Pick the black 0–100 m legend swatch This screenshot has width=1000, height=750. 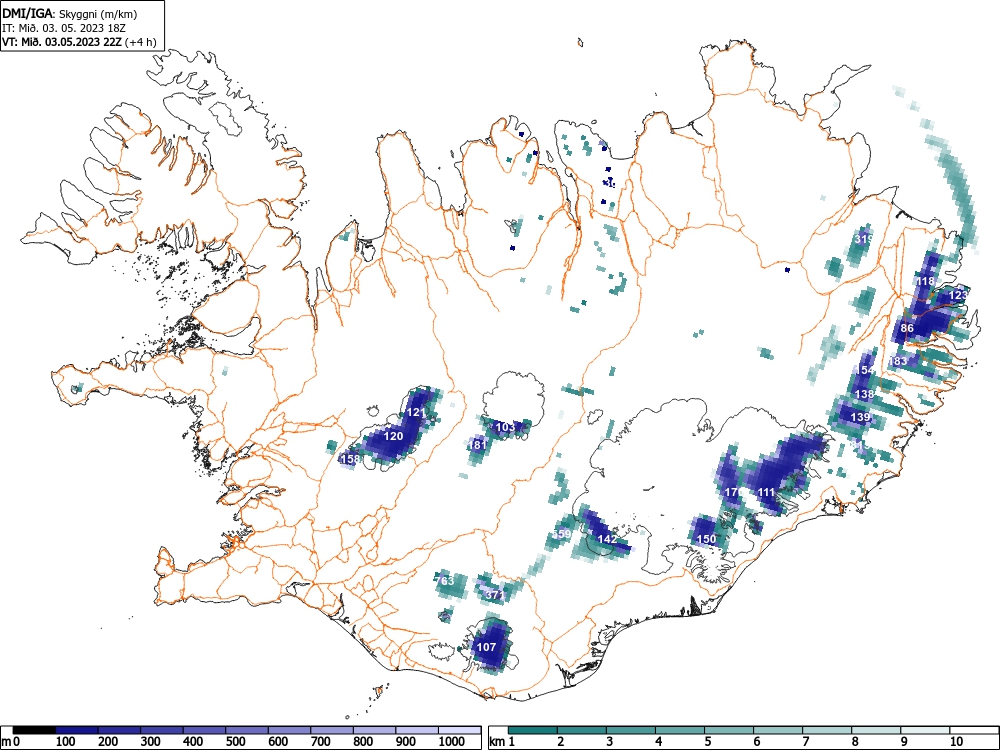pyautogui.click(x=34, y=730)
